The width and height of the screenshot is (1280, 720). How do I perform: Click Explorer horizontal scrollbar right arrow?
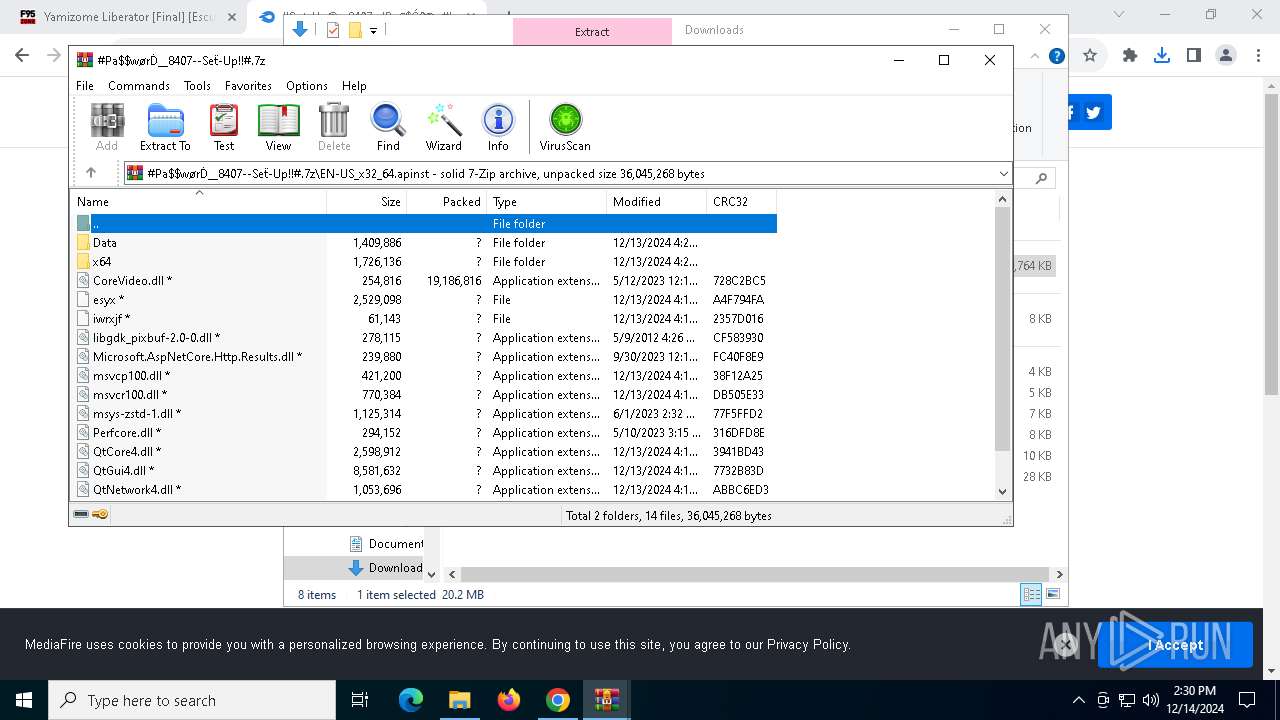[x=1059, y=574]
